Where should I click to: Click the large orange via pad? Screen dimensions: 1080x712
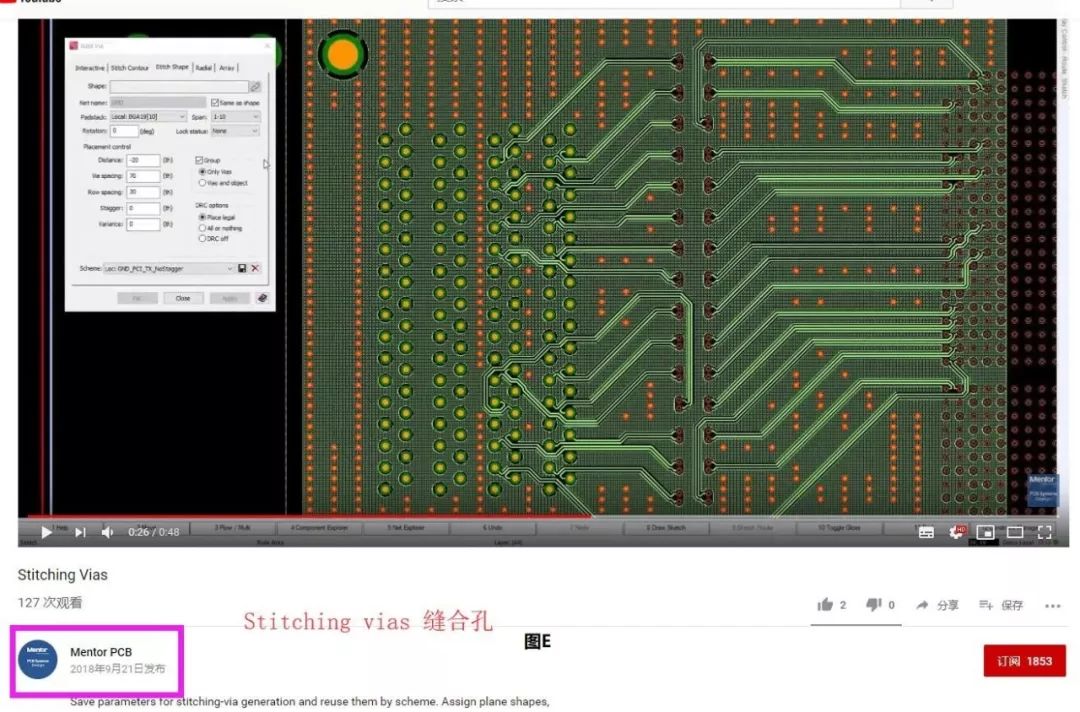tap(342, 54)
